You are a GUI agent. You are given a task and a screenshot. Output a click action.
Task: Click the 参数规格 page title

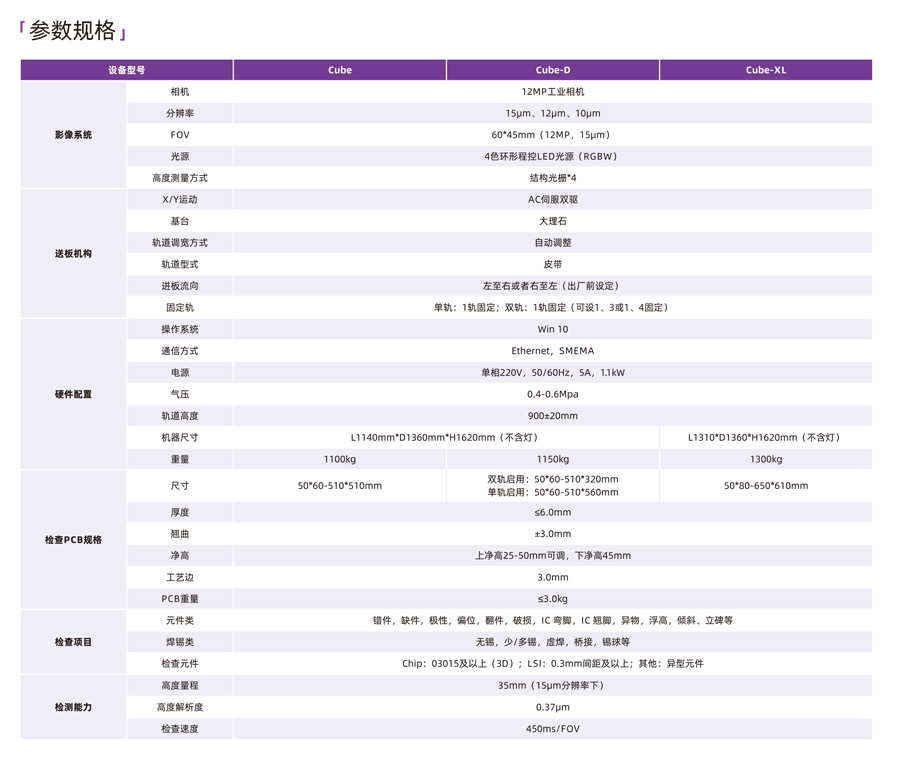pos(72,31)
